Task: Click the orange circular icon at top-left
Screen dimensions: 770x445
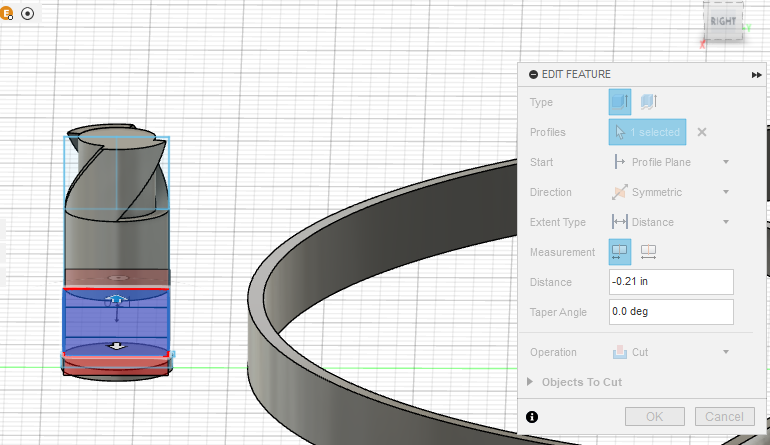Action: point(7,13)
